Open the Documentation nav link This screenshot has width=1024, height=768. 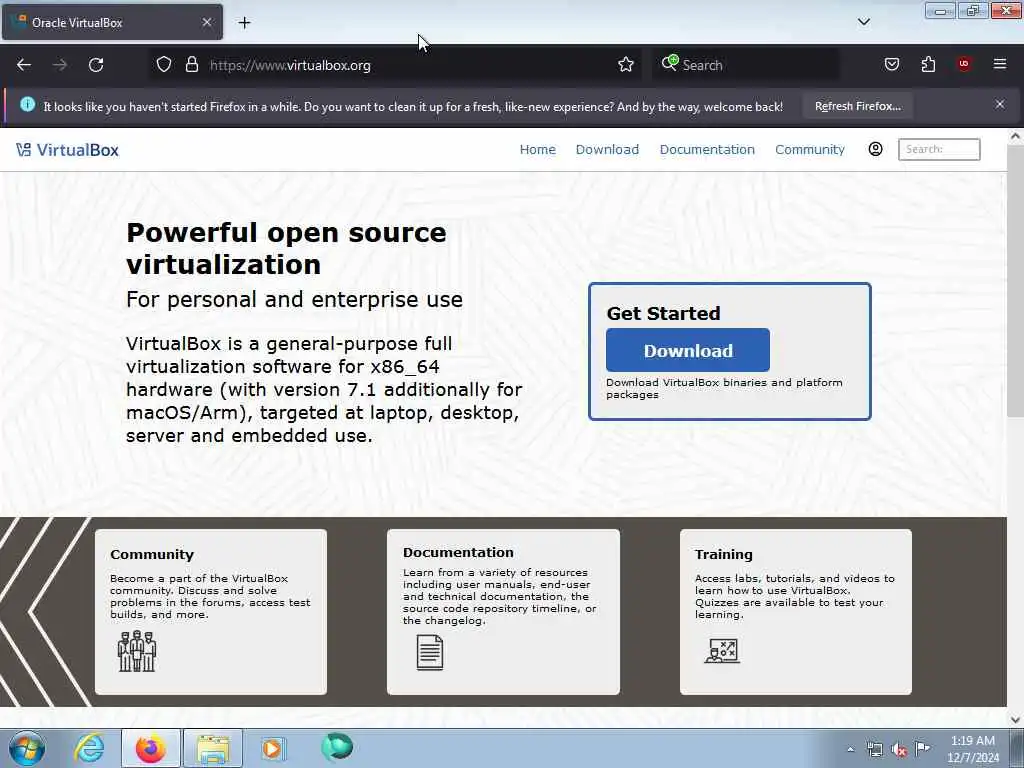[x=707, y=150]
